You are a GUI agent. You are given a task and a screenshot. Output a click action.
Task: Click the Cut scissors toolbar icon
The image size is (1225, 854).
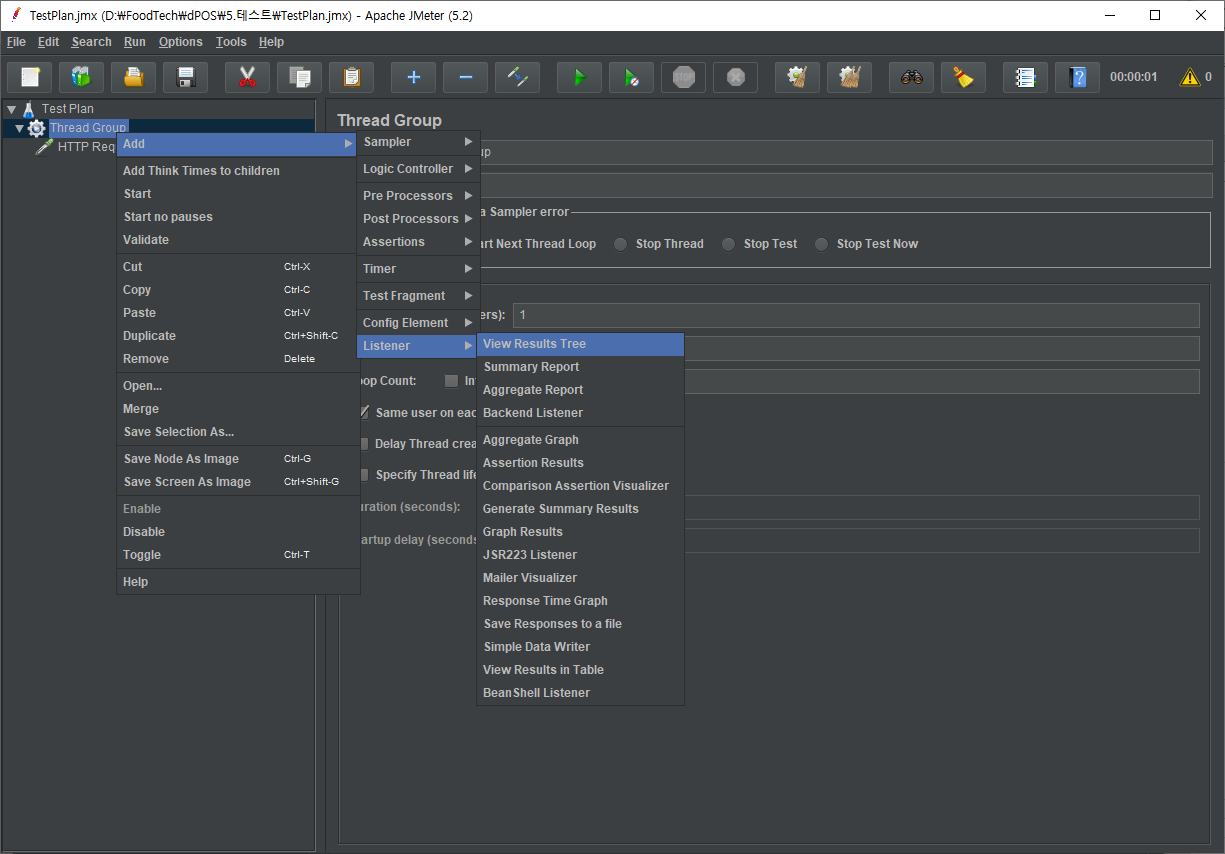247,77
